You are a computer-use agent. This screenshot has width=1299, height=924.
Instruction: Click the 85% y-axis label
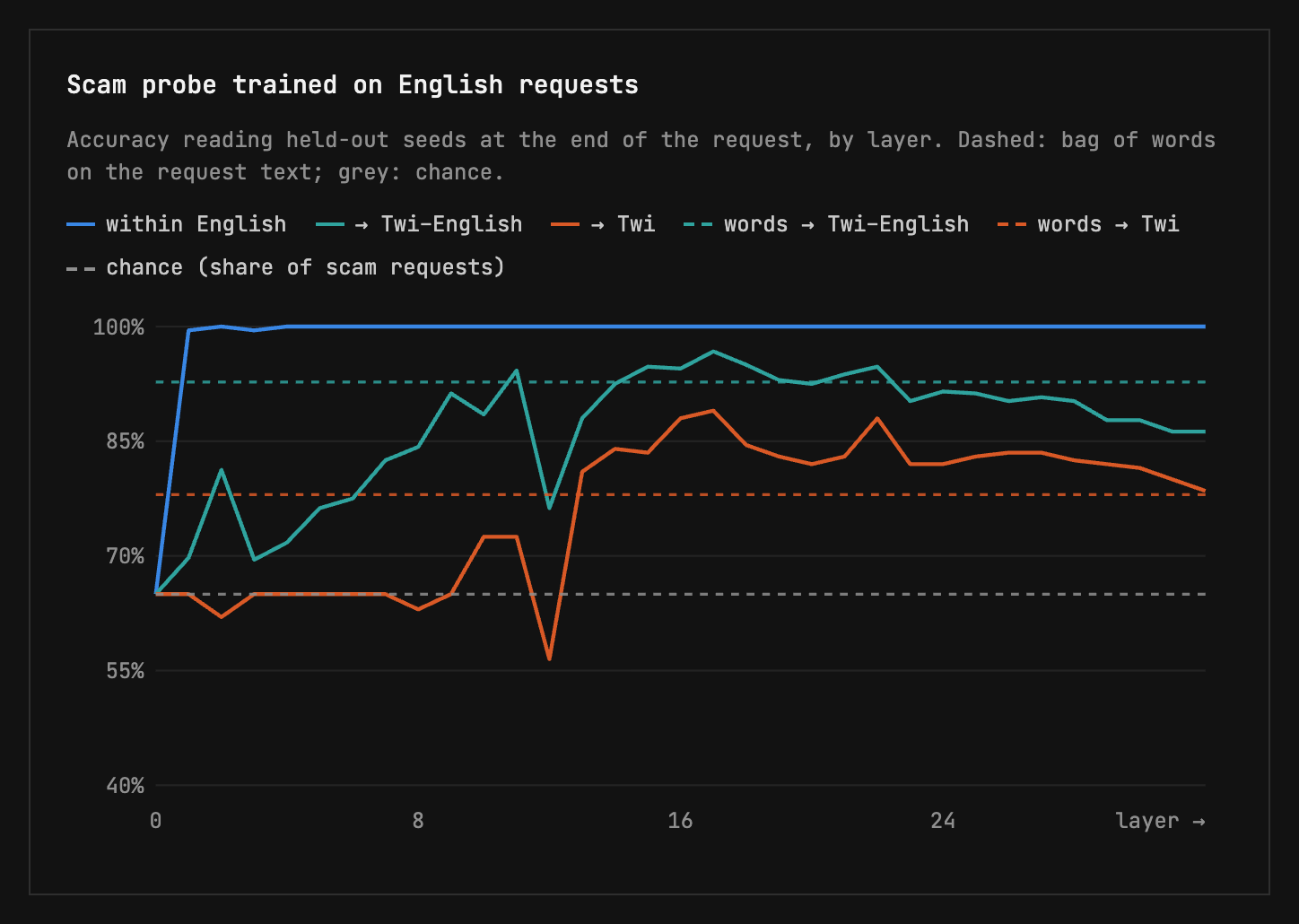tap(125, 441)
